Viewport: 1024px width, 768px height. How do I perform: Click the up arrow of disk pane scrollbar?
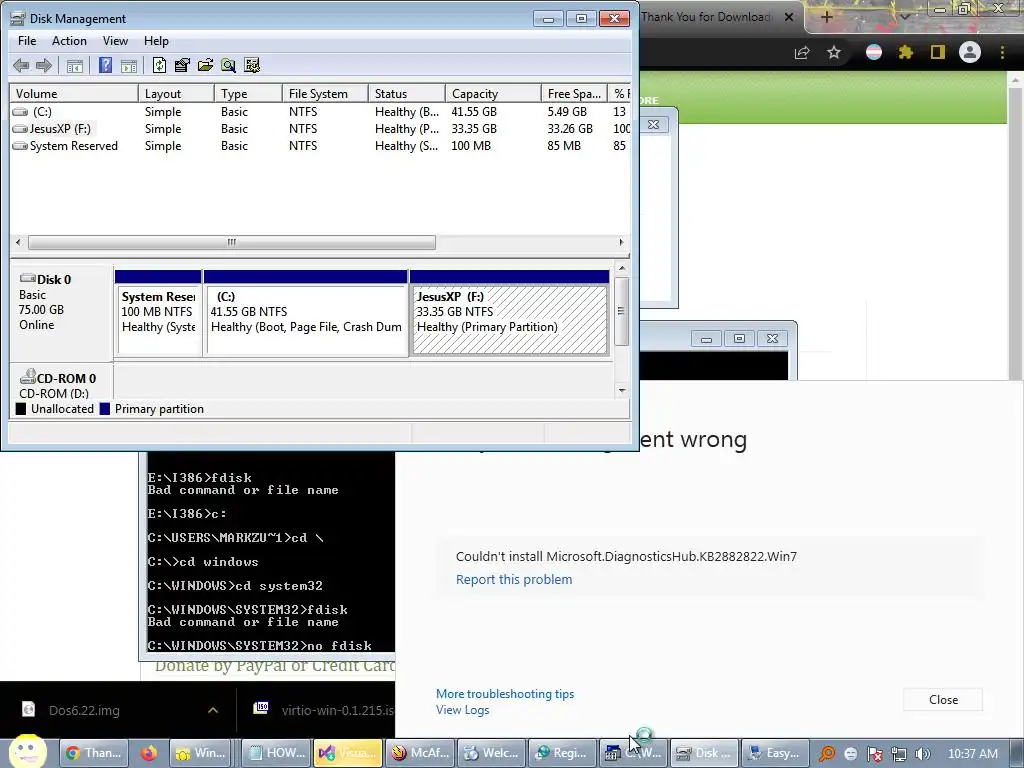[622, 268]
